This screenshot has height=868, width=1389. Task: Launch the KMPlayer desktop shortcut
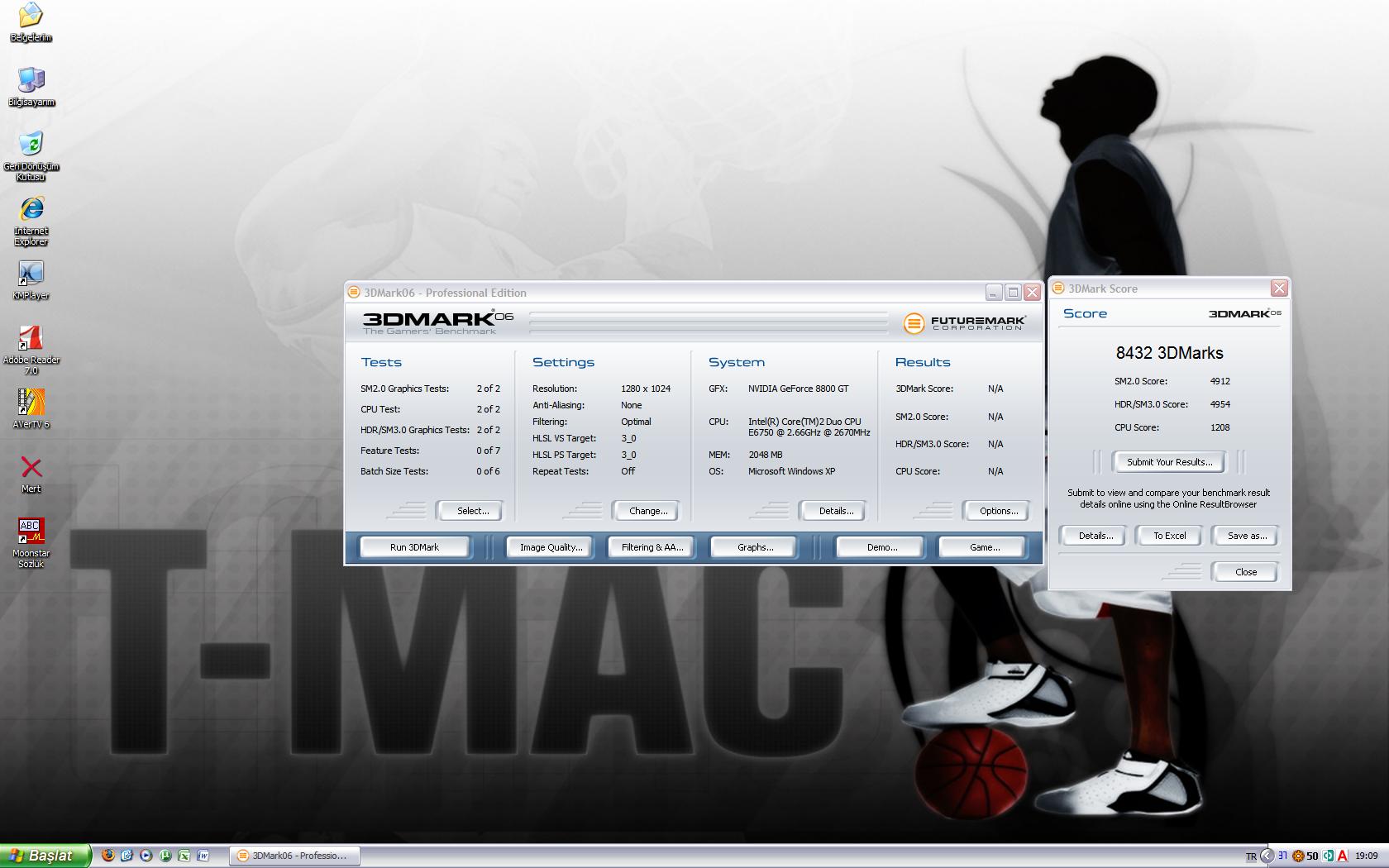[31, 280]
